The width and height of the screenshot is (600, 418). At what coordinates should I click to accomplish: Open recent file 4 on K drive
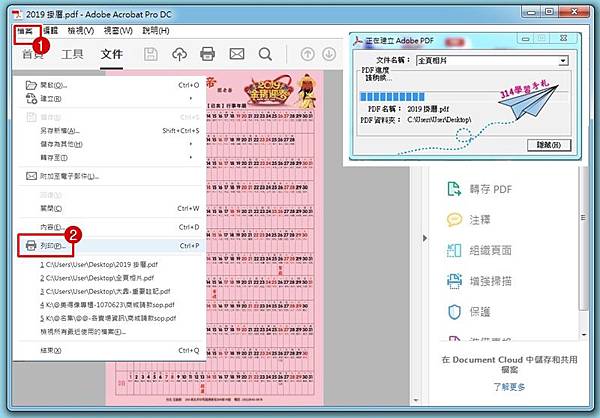coord(108,305)
